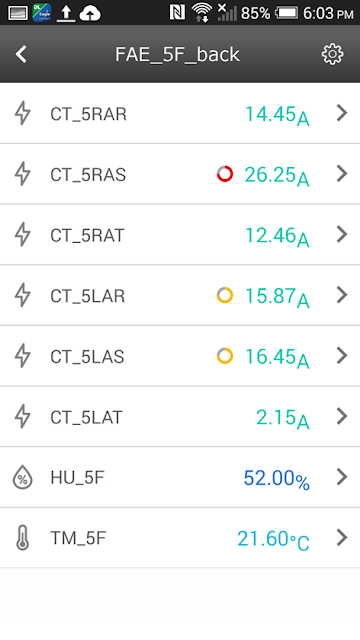
Task: Tap the 52.00% humidity value
Action: [277, 478]
